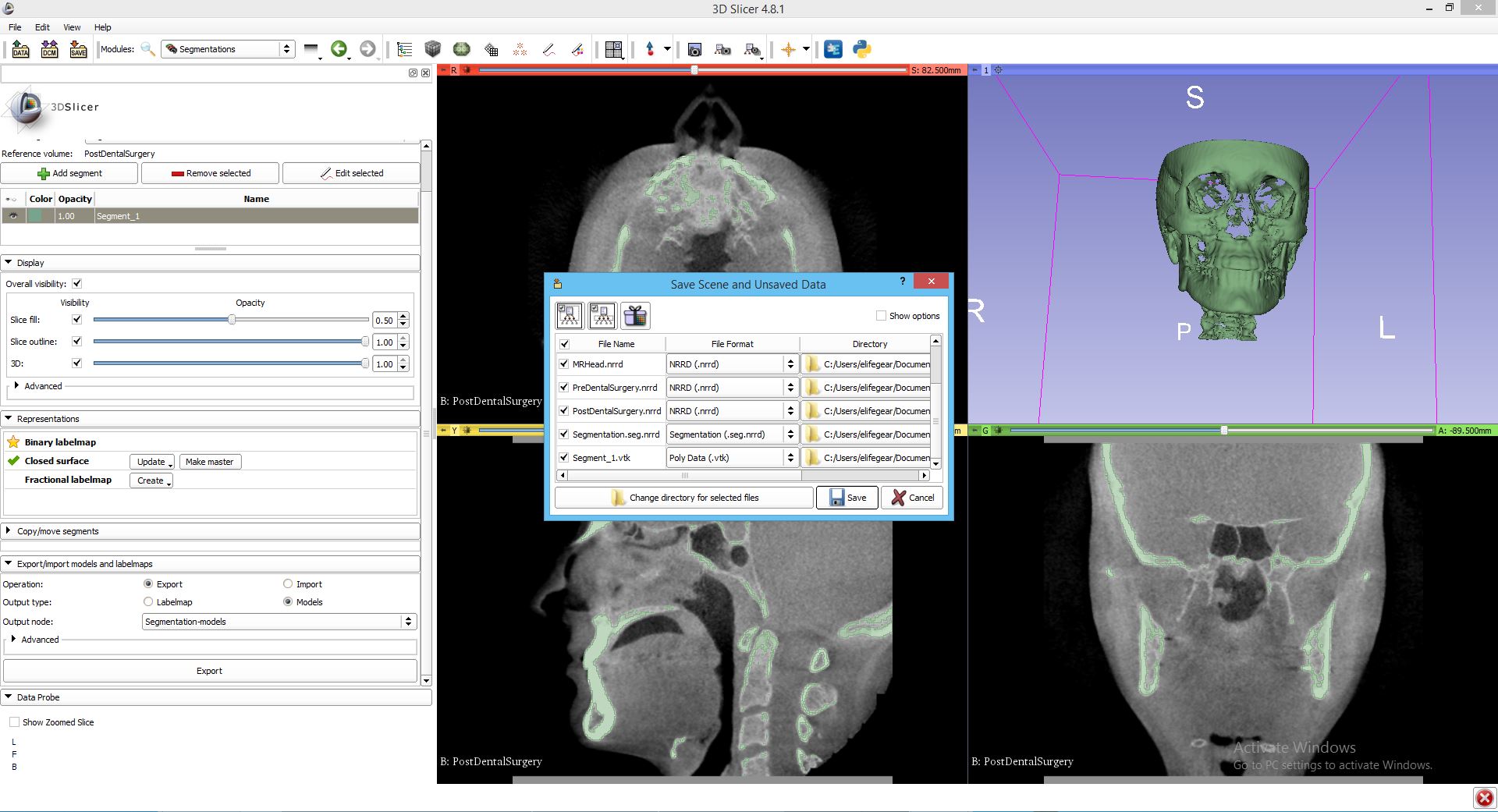Click the package scene gift box icon
The image size is (1498, 812).
[x=635, y=316]
